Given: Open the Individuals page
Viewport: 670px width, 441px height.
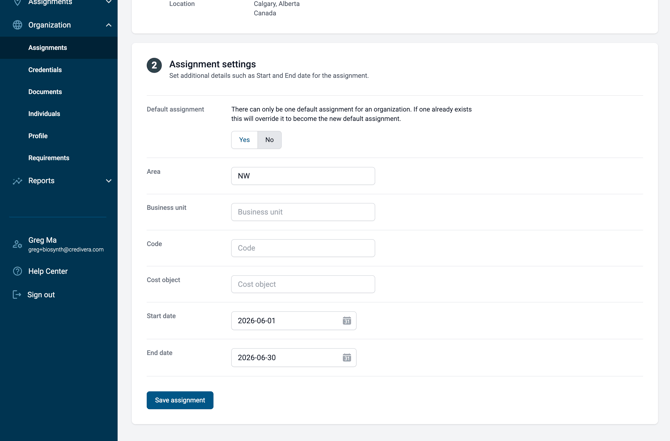Looking at the screenshot, I should click(x=44, y=114).
